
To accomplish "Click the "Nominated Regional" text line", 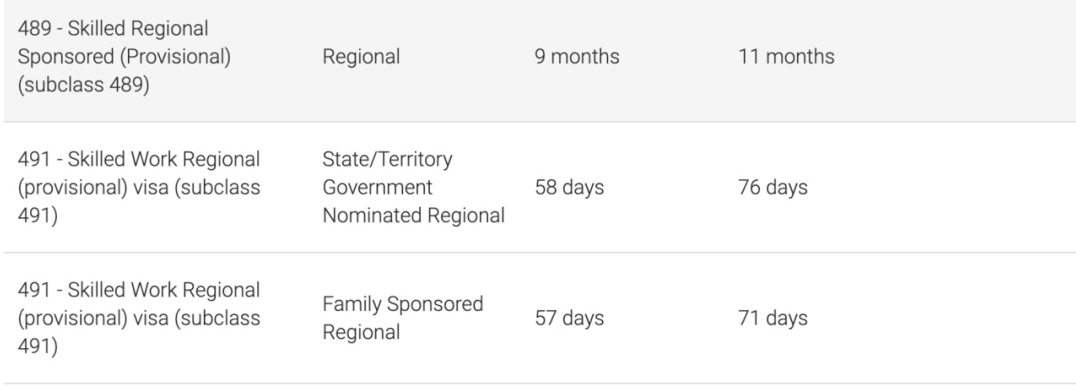I will coord(413,215).
